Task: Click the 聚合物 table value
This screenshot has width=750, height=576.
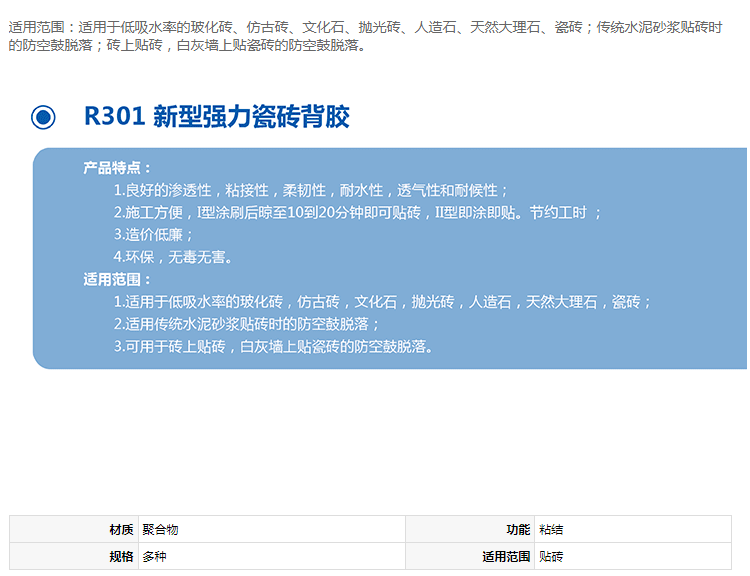Action: 160,530
